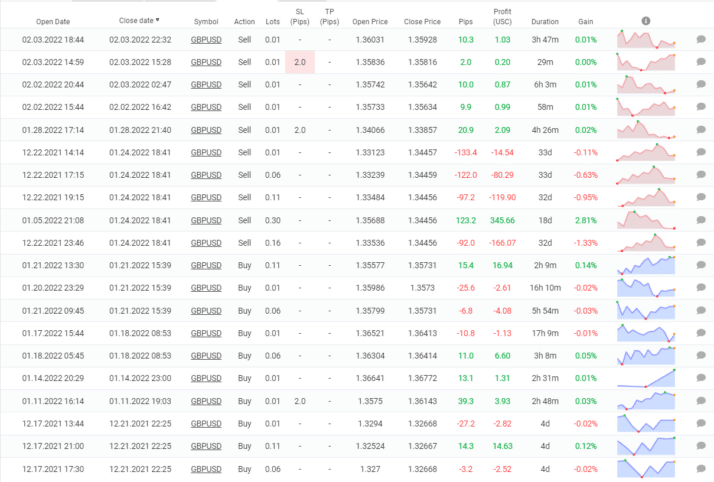Open comment bubble for trade opened 02.03.2022 18:44
Viewport: 714px width, 482px height.
[701, 40]
